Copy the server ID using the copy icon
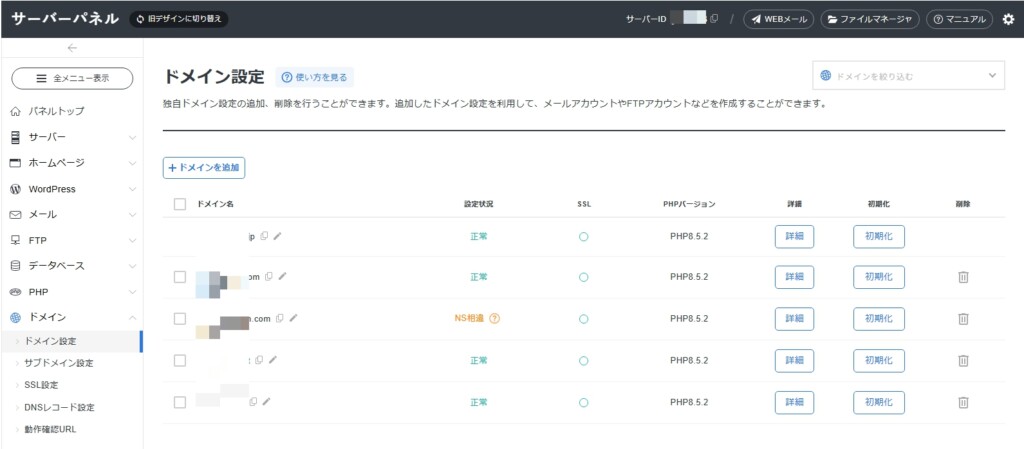This screenshot has width=1024, height=449. point(714,20)
